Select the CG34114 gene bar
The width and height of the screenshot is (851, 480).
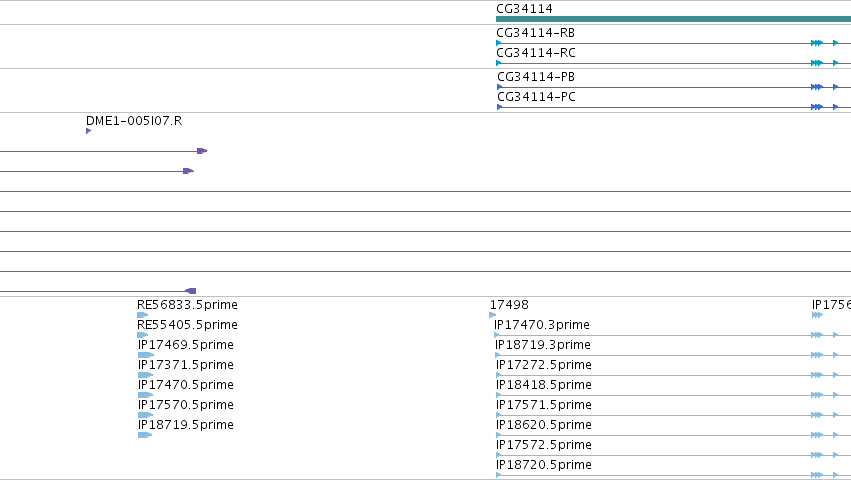[673, 19]
